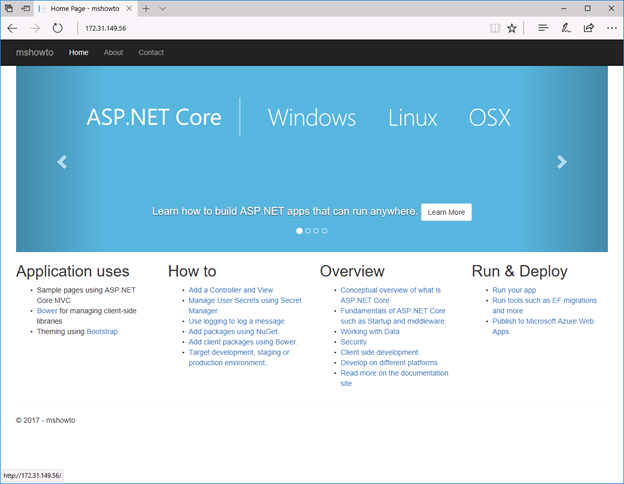Maximize the Edge browser window
Image resolution: width=624 pixels, height=484 pixels.
587,8
